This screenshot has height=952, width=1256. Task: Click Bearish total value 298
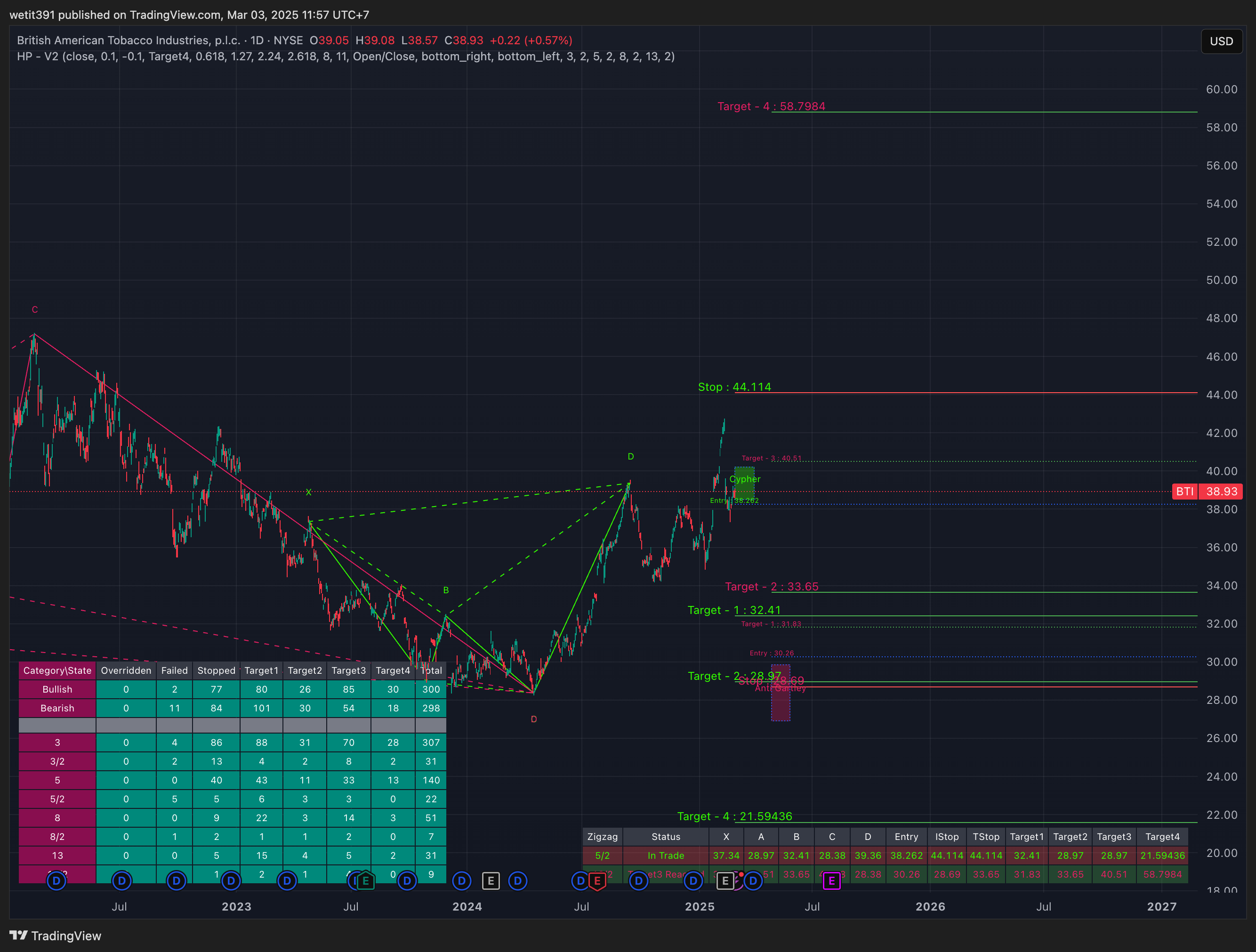tap(431, 708)
